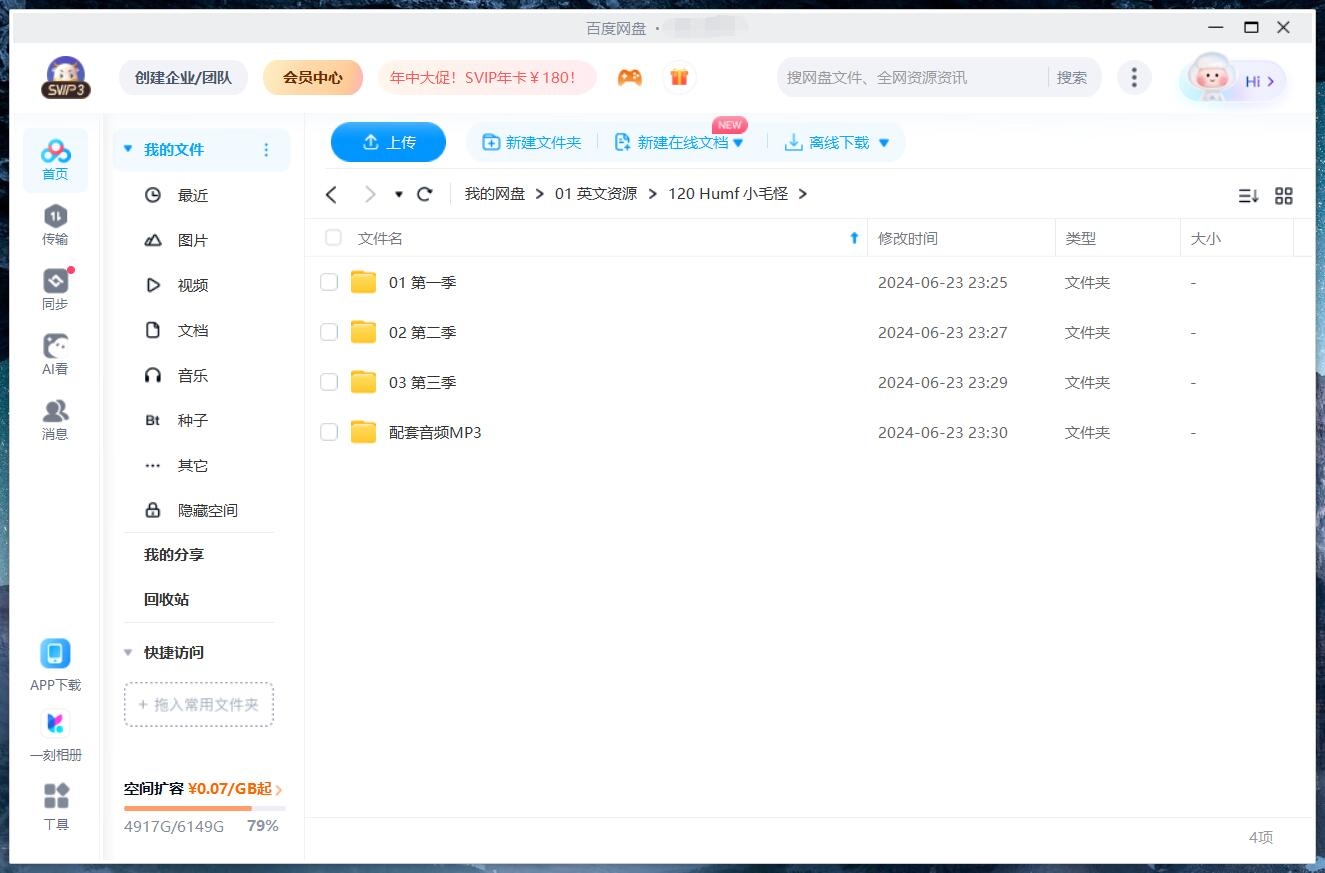Collapse the 我的文件 tree section

tap(127, 148)
